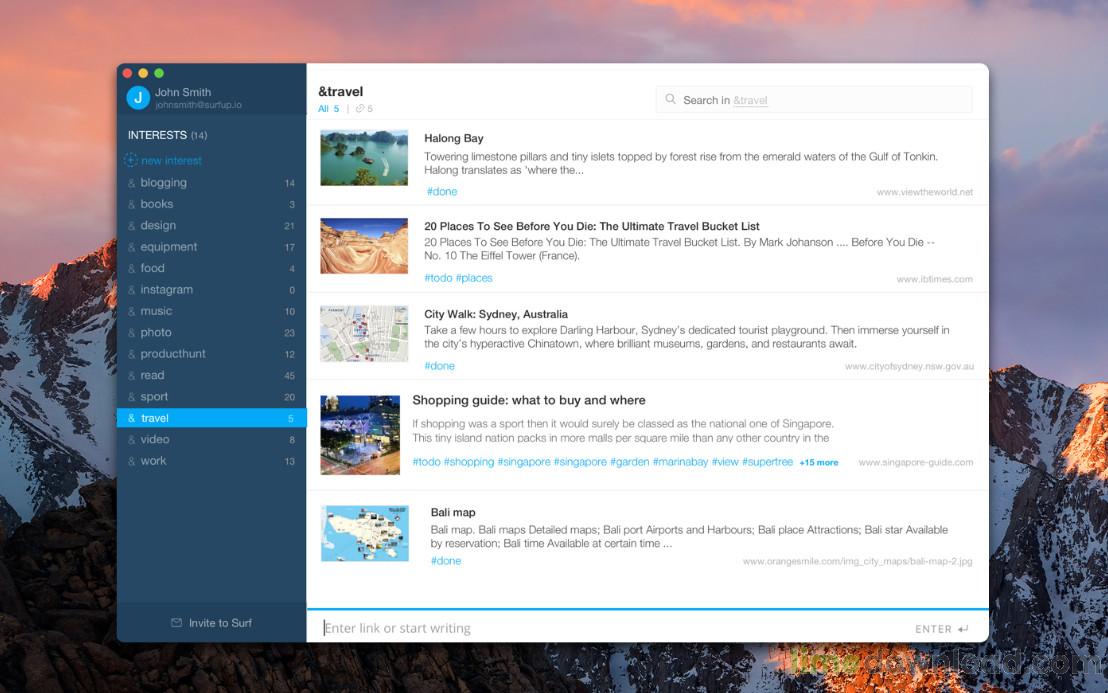Focus the Search in &travel field

(x=820, y=100)
